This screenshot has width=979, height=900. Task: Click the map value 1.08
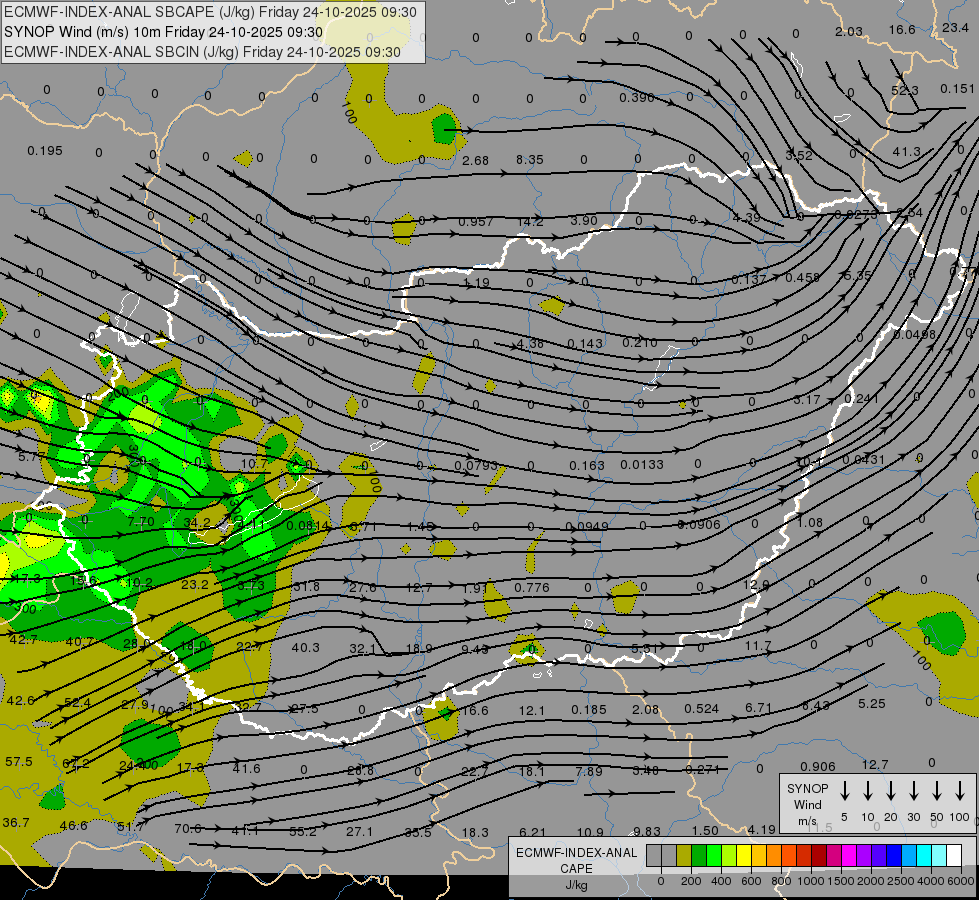(x=809, y=522)
